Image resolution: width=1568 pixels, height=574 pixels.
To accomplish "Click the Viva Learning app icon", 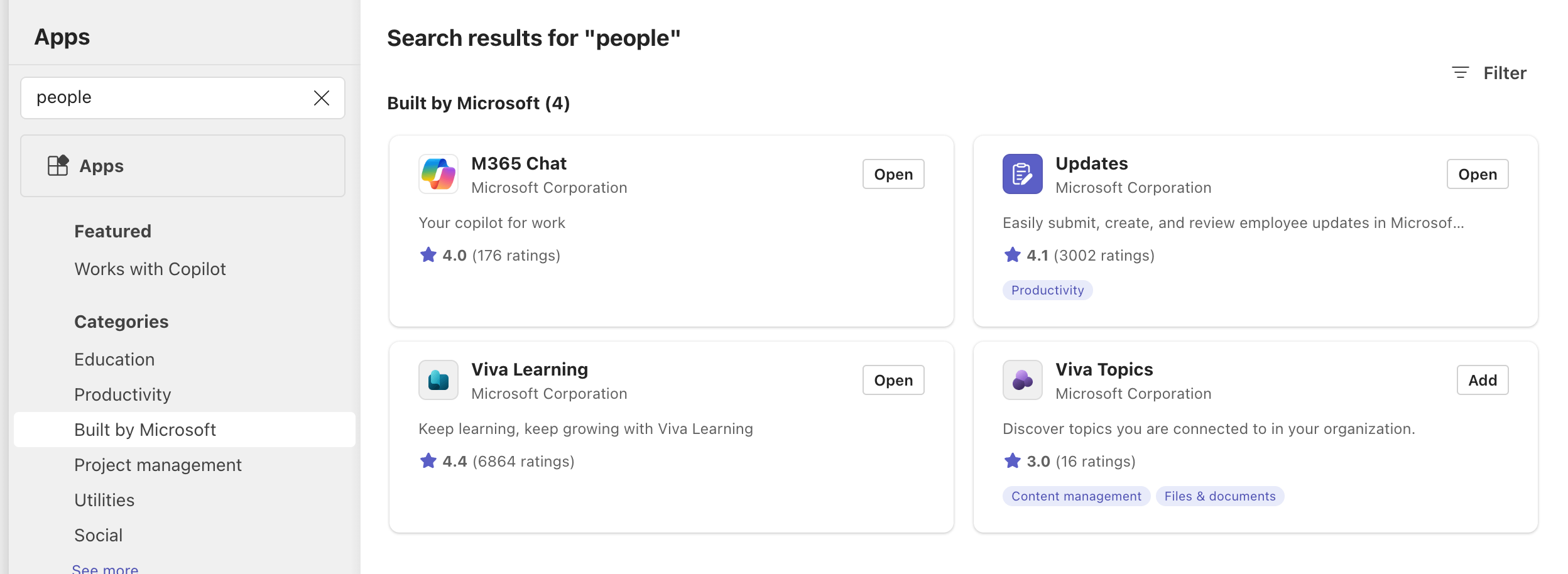I will coord(438,380).
